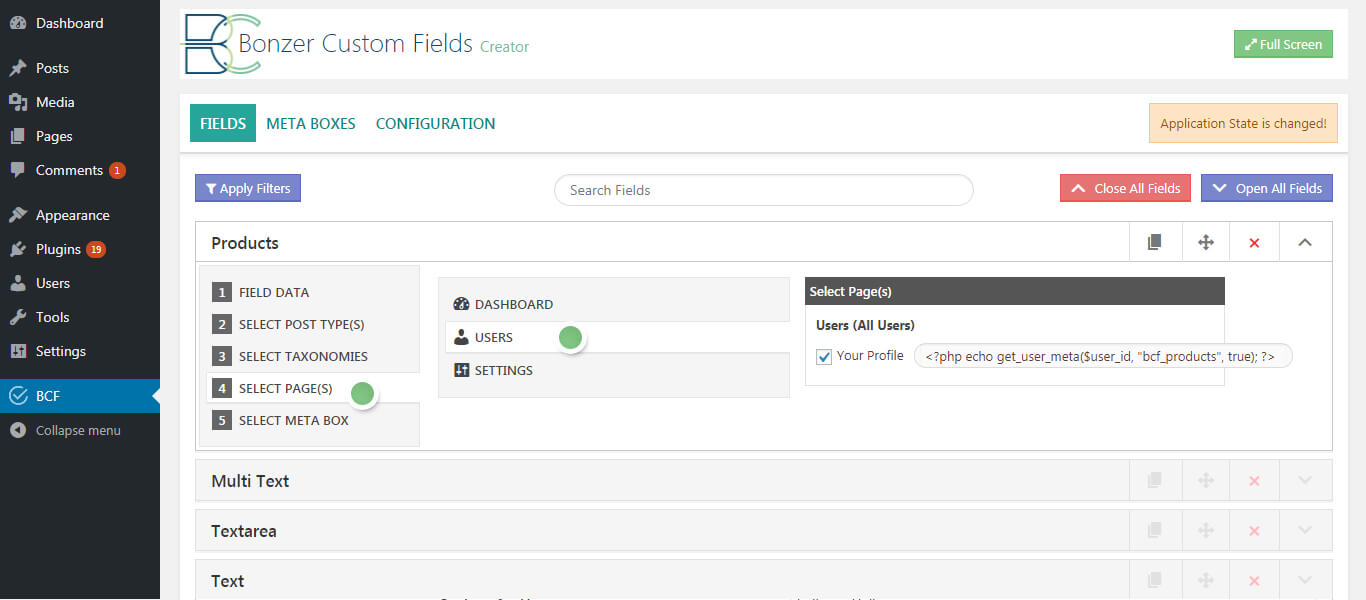This screenshot has height=600, width=1366.
Task: Delete the Text field
Action: tap(1255, 580)
